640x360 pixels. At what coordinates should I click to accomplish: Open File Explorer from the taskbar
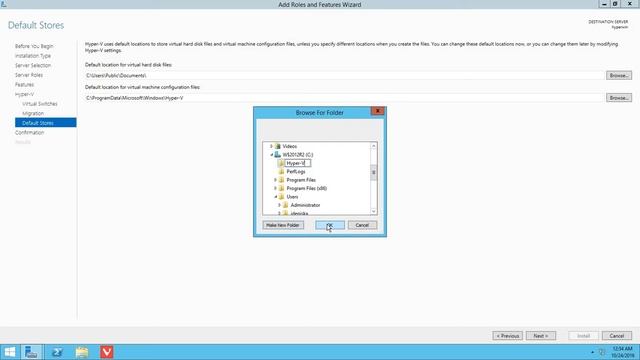pos(82,352)
